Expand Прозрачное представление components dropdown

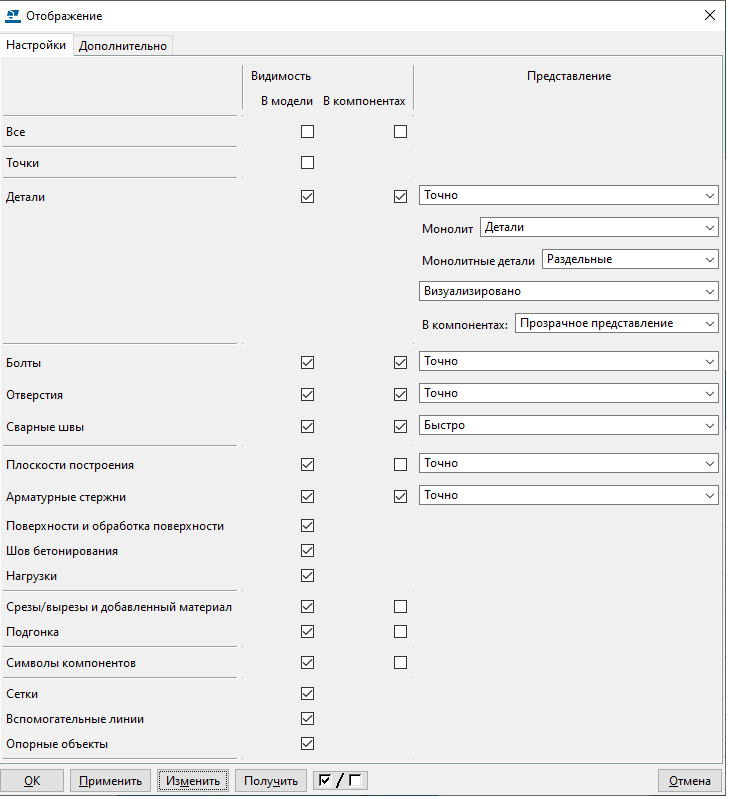(616, 324)
